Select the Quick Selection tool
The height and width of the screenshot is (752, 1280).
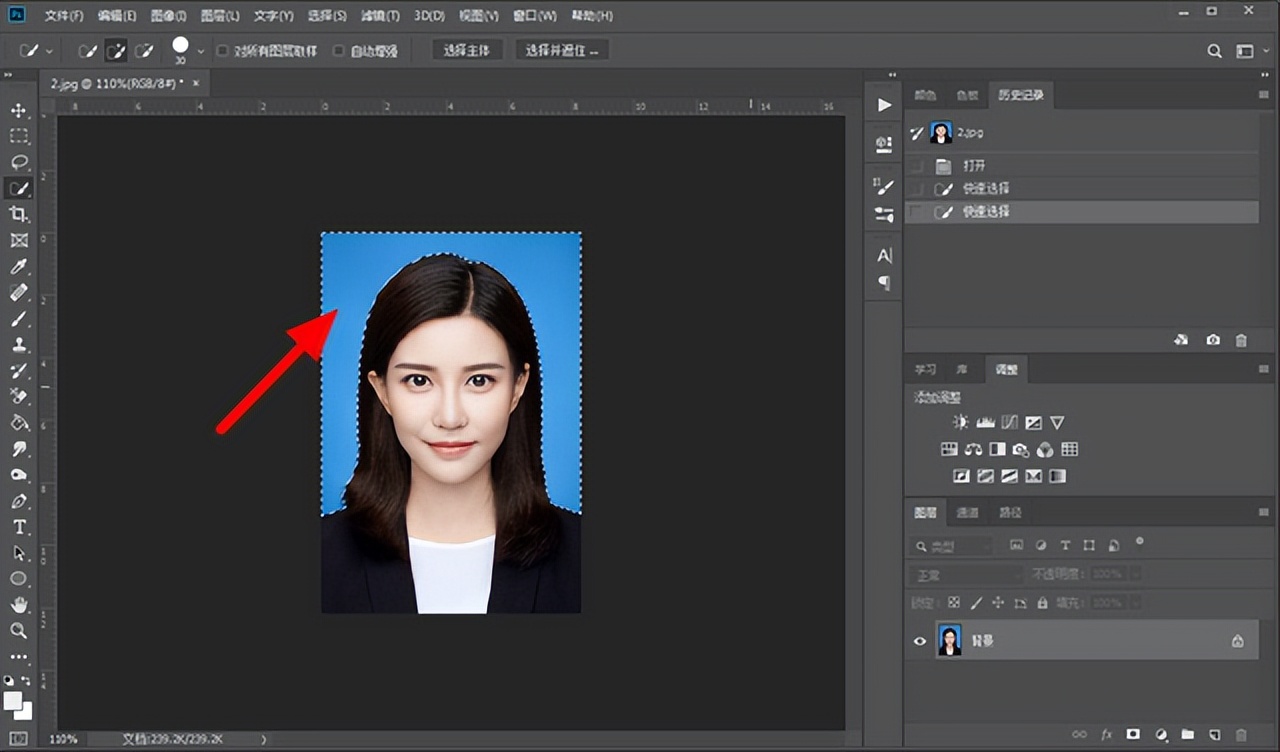coord(18,187)
